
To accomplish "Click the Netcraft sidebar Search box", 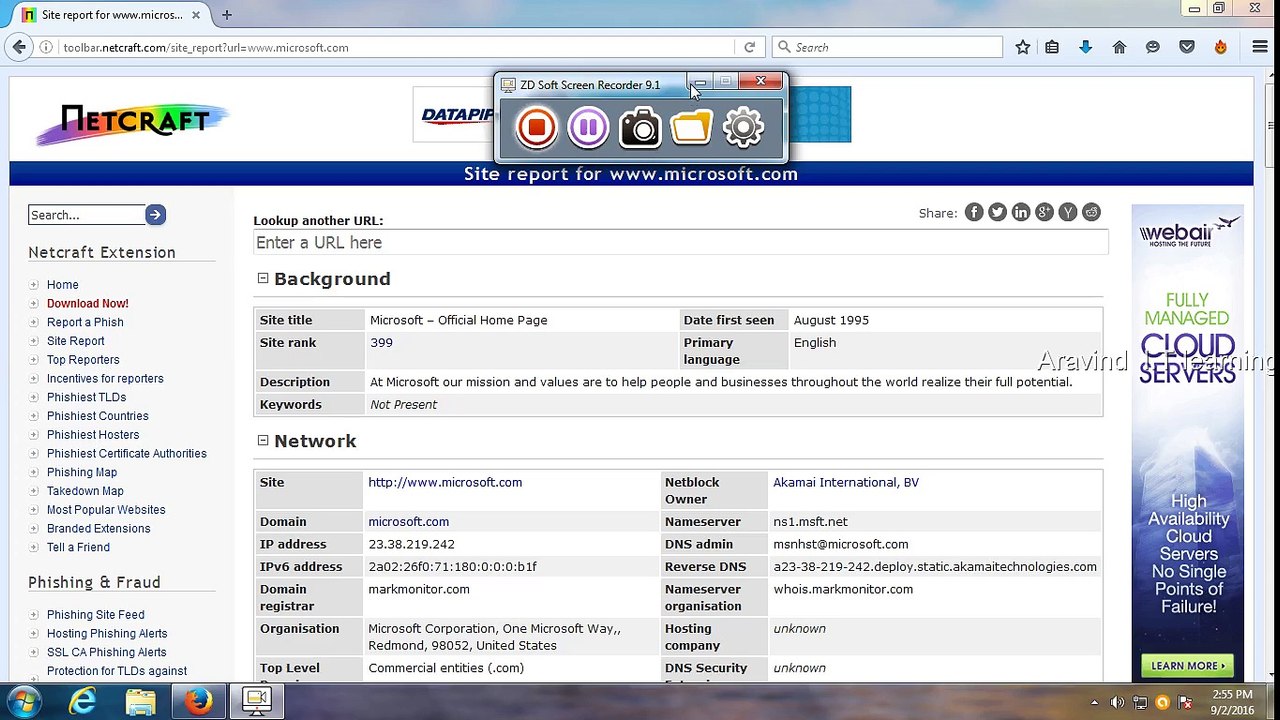I will pos(86,214).
